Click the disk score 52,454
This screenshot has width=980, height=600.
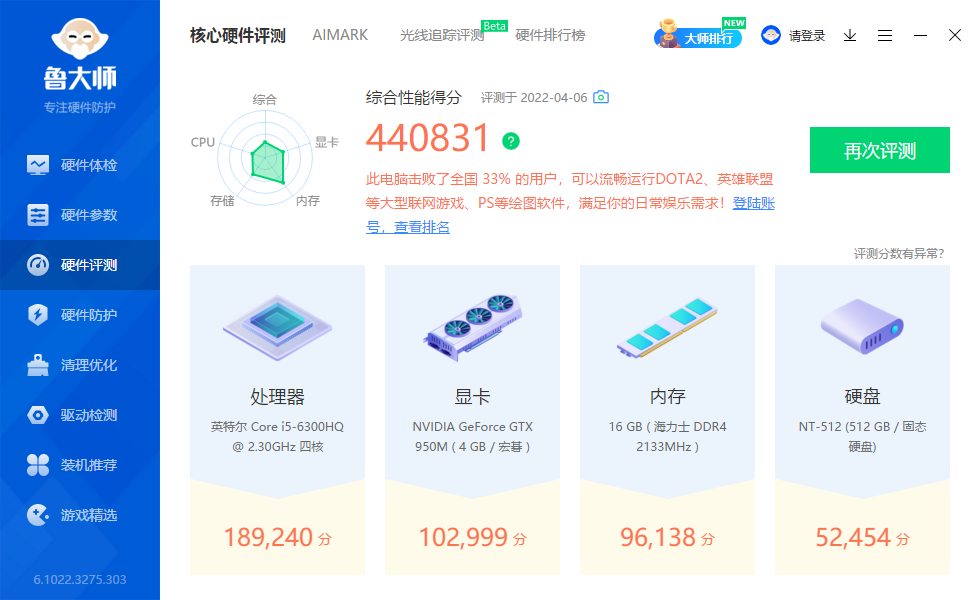pos(852,538)
